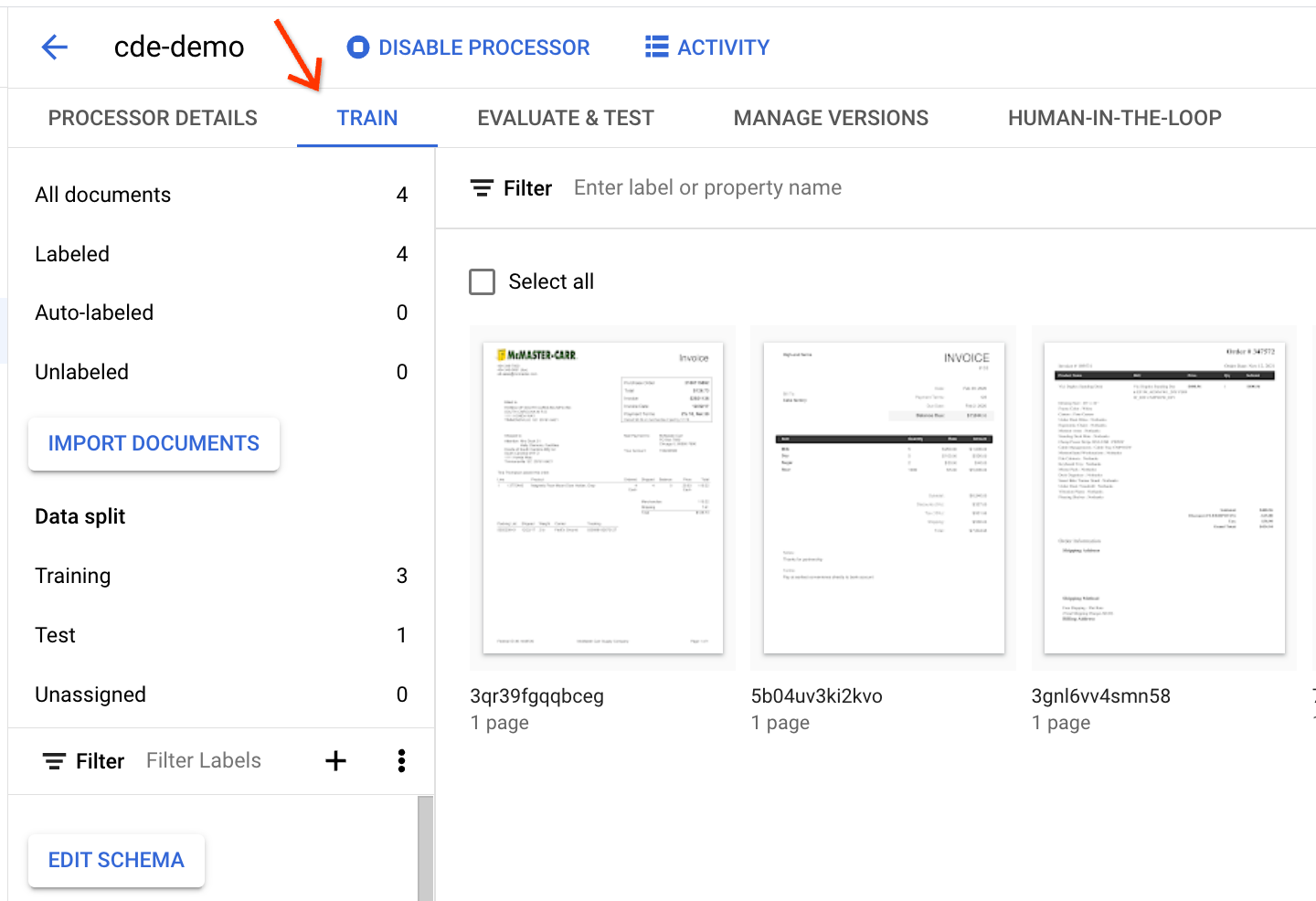Go to the Manage Versions tab

pos(831,118)
